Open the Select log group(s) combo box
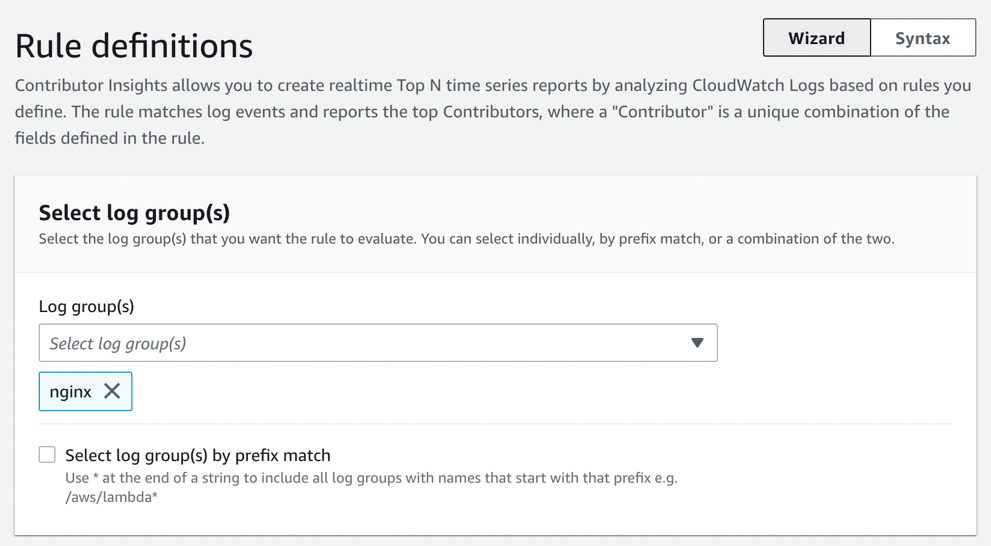 tap(360, 343)
